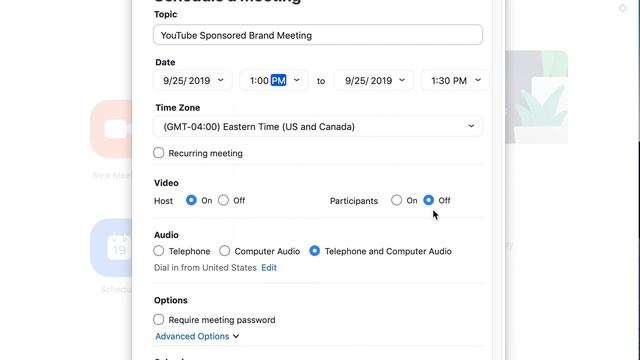Select Telephone and Computer Audio option
This screenshot has width=640, height=360.
[314, 251]
